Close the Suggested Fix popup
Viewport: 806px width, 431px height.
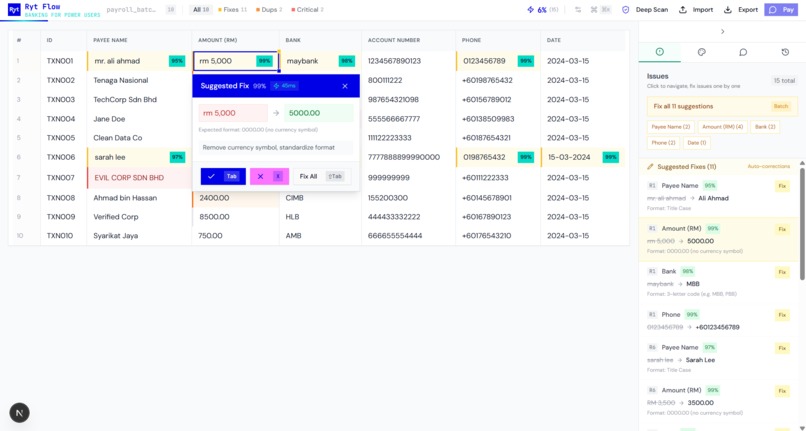pos(345,86)
